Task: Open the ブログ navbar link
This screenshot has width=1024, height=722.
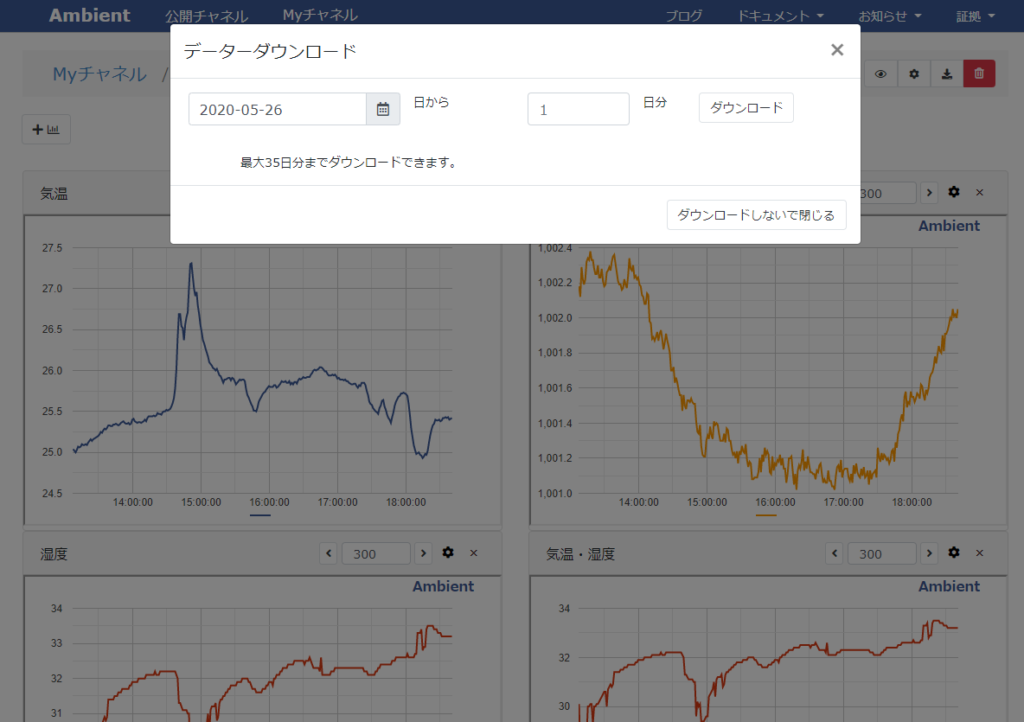Action: tap(684, 16)
